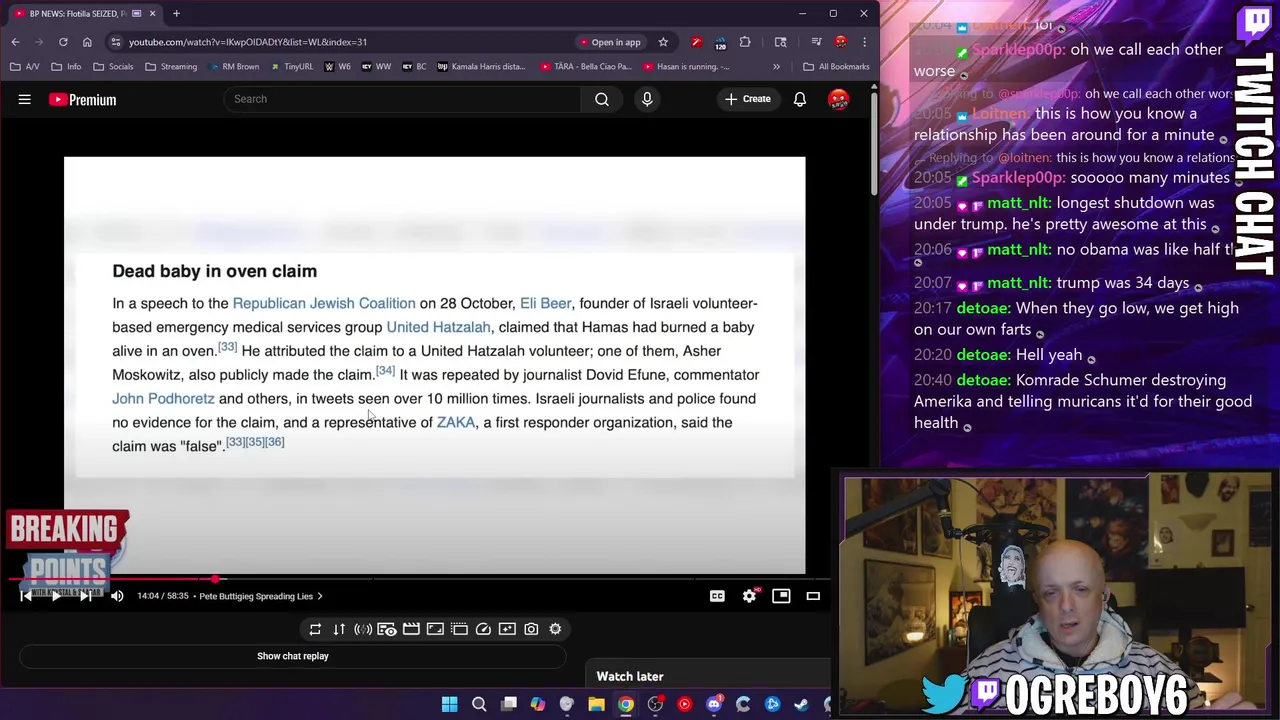Open the WW bookmark

tap(376, 67)
